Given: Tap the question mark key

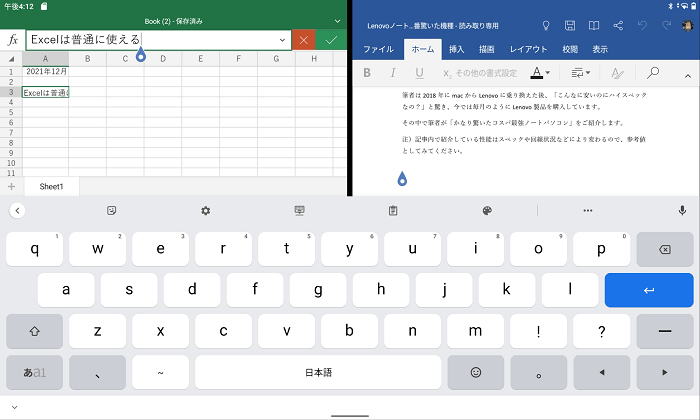Looking at the screenshot, I should pos(602,331).
